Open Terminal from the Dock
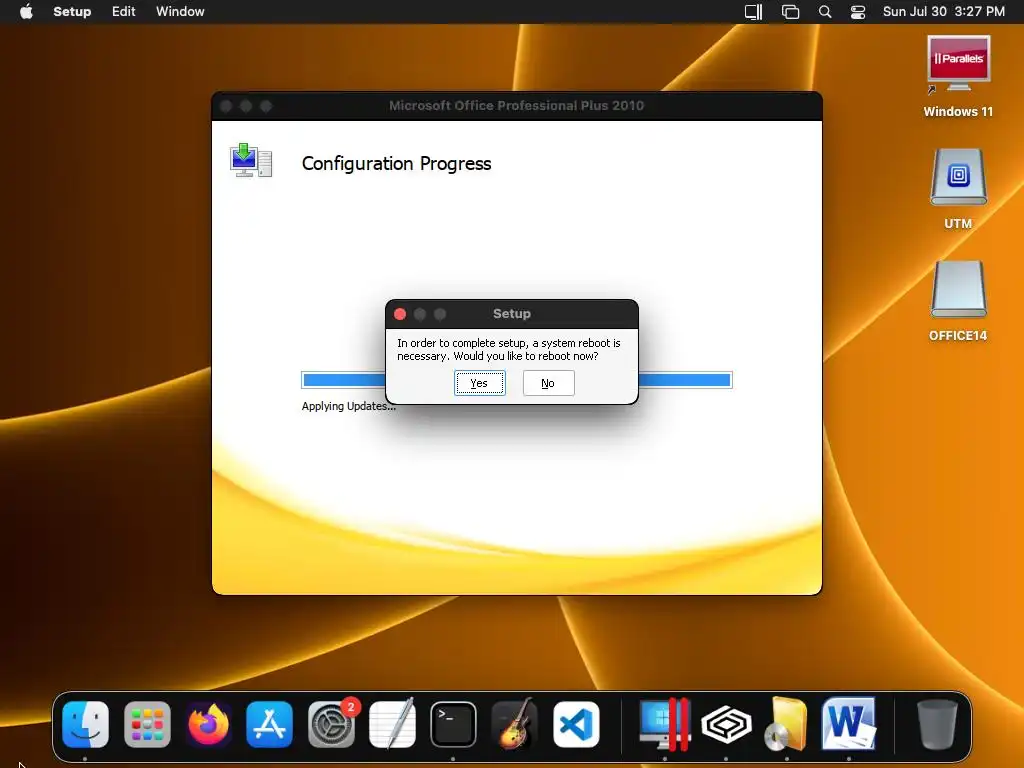Viewport: 1024px width, 768px height. (453, 724)
